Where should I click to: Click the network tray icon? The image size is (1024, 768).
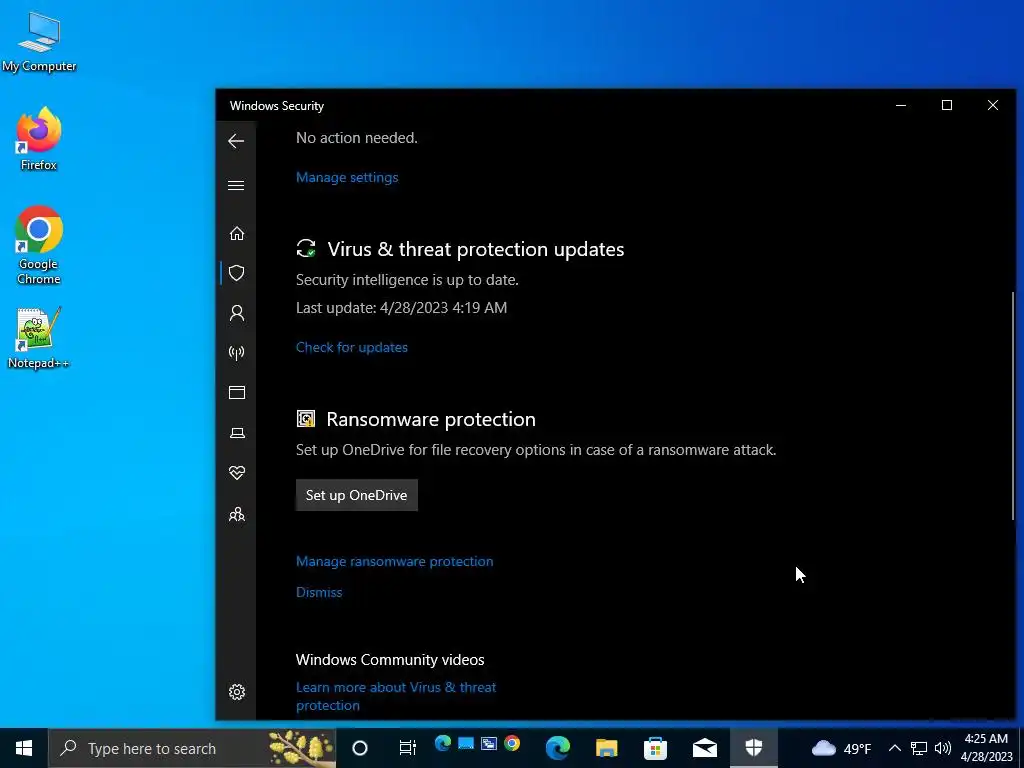click(919, 748)
